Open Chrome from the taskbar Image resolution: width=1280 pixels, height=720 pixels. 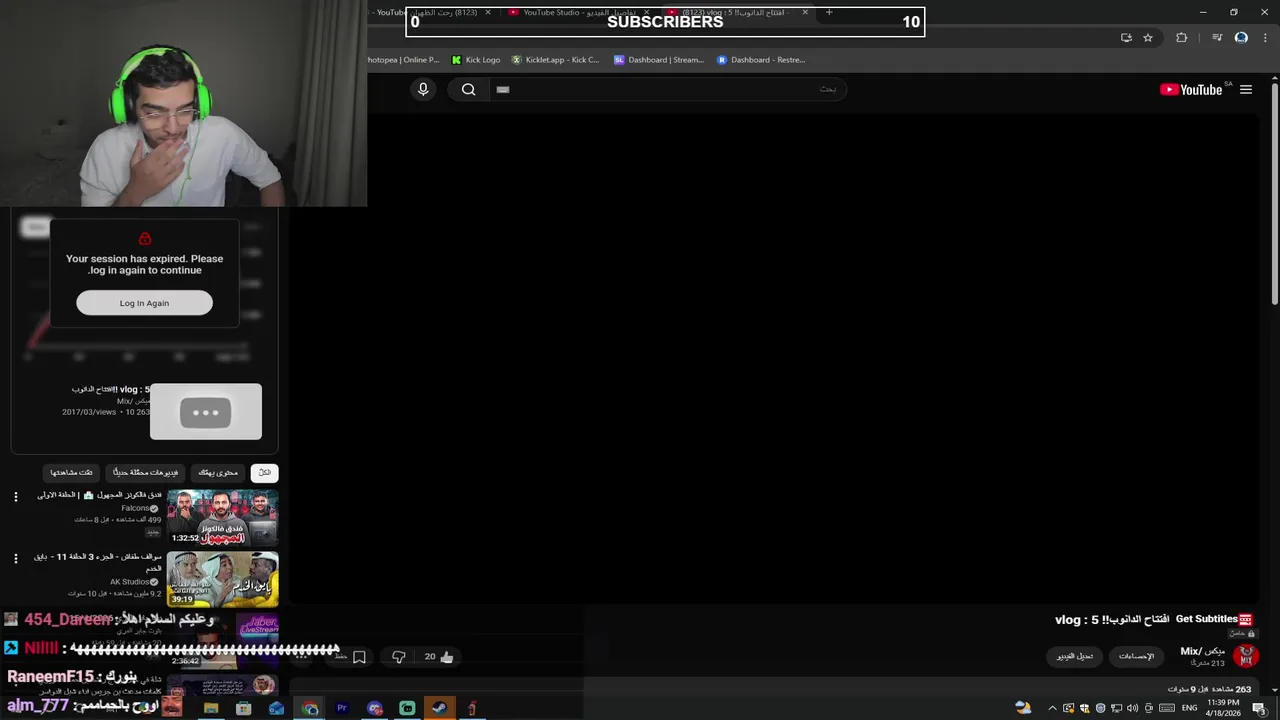tap(310, 708)
